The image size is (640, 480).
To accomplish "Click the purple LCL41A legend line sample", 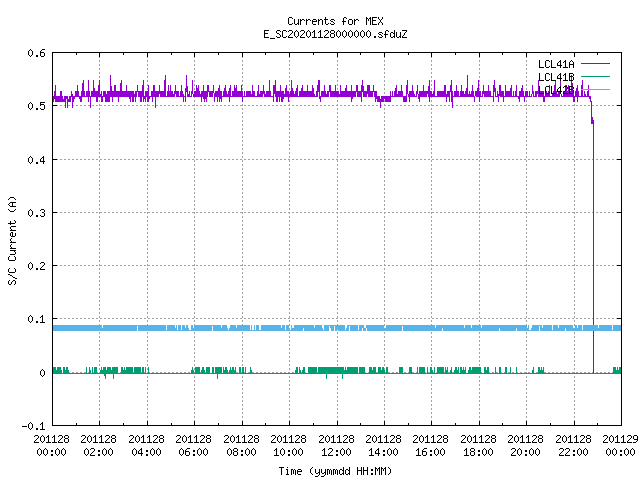I will pos(595,64).
